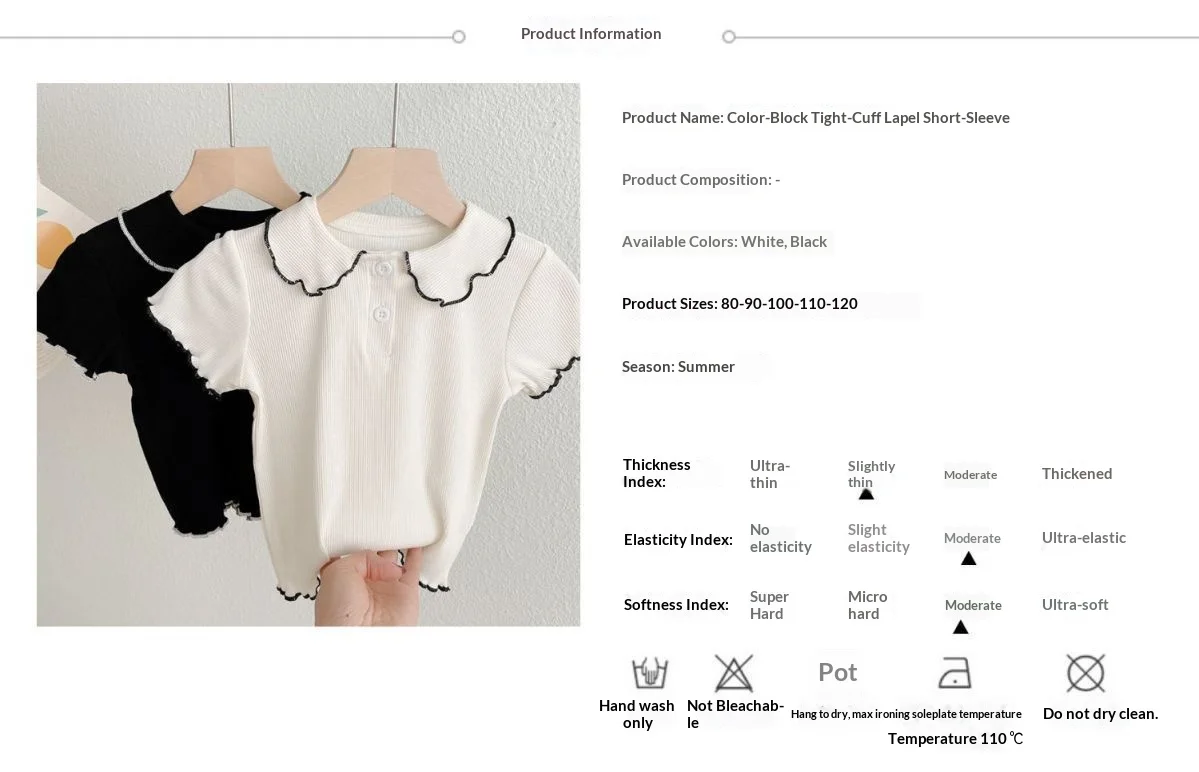
Task: Click Moderate in the Softness row
Action: coord(973,605)
